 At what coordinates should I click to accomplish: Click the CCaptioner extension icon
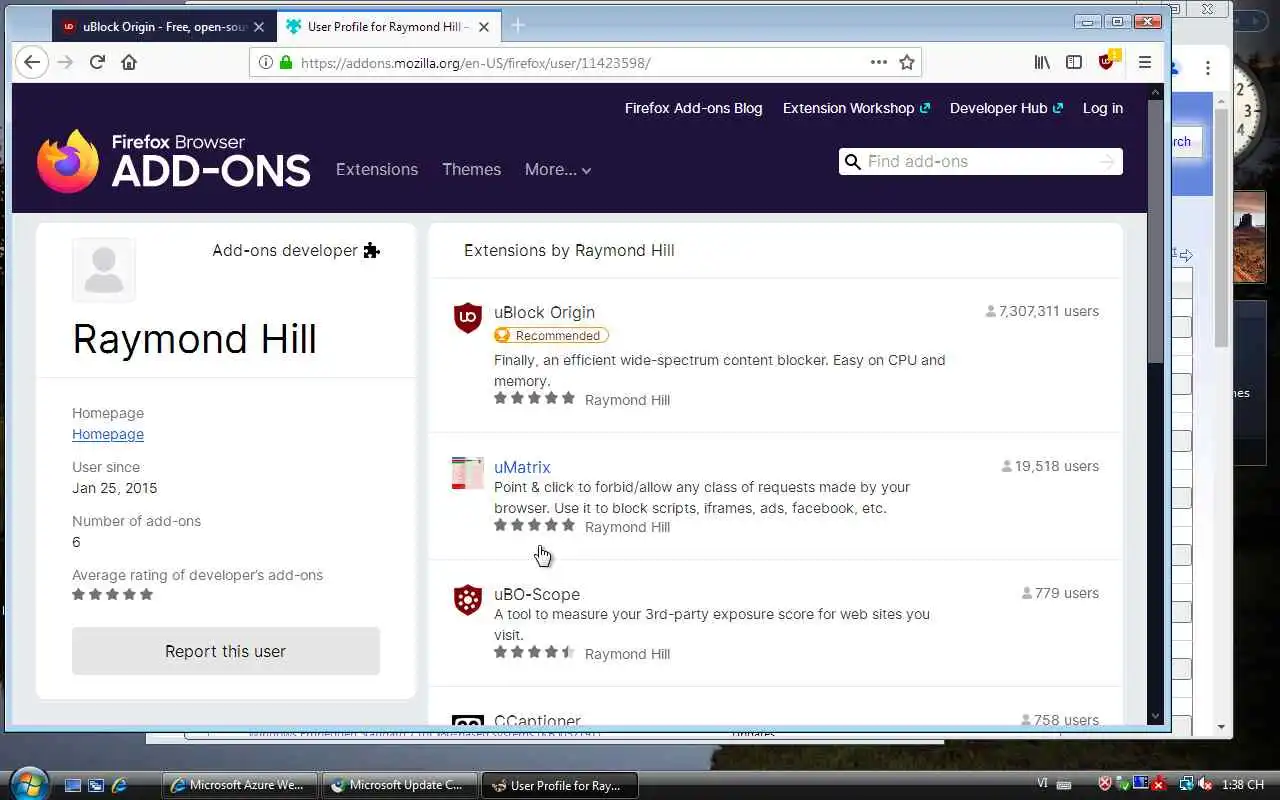point(468,720)
